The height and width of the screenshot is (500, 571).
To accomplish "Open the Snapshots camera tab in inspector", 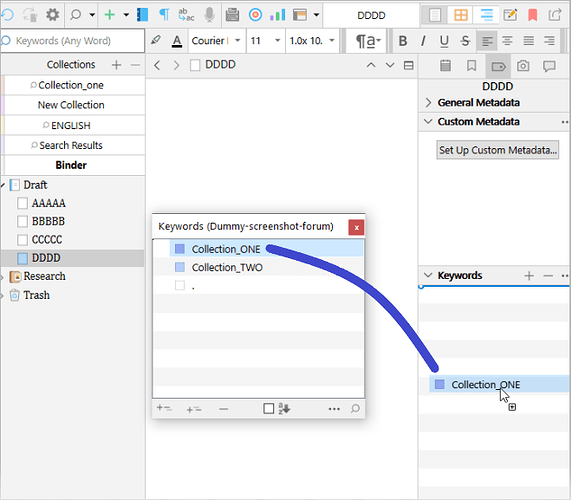I will (x=523, y=66).
